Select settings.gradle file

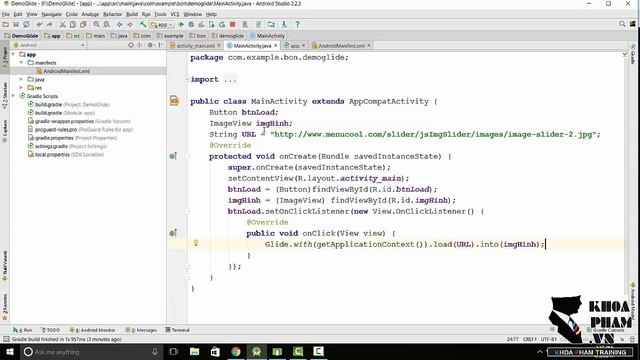[67, 146]
